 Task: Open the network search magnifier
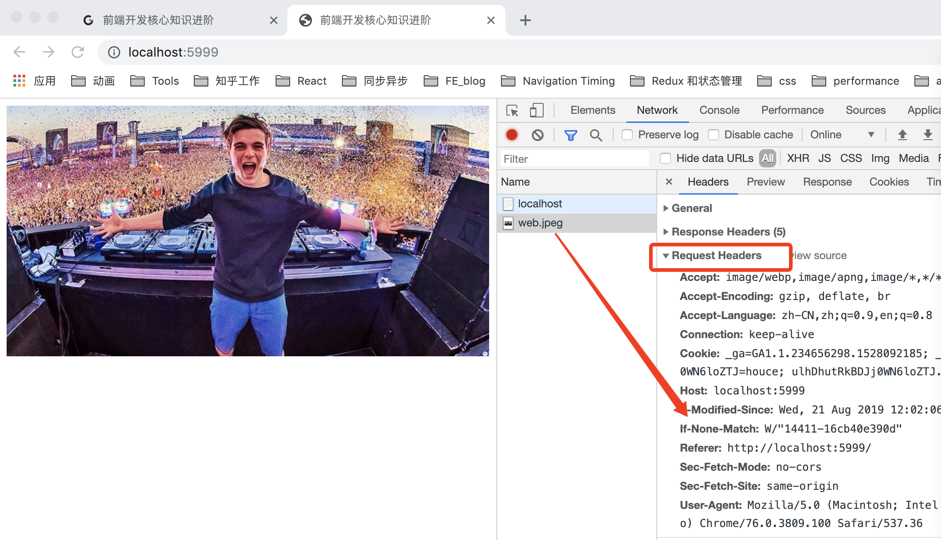tap(596, 135)
